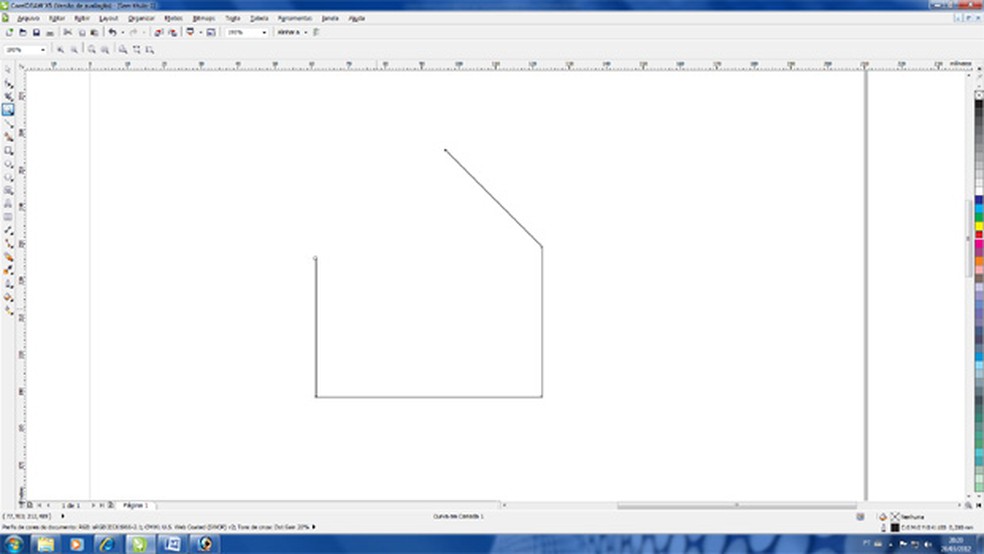The width and height of the screenshot is (984, 554).
Task: Select the Connector tool in the toolbox
Action: [x=8, y=243]
